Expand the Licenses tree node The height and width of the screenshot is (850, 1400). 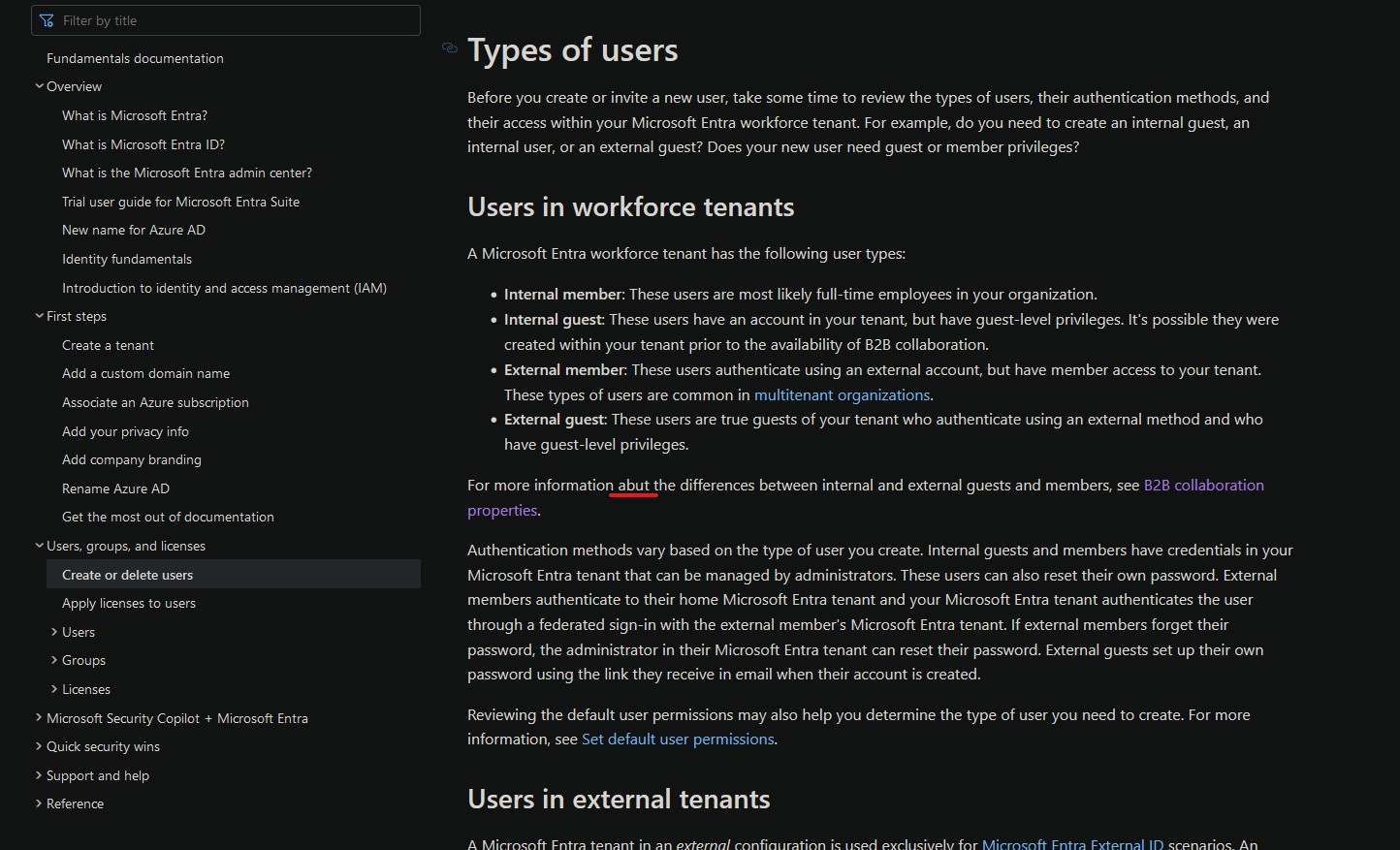[54, 689]
